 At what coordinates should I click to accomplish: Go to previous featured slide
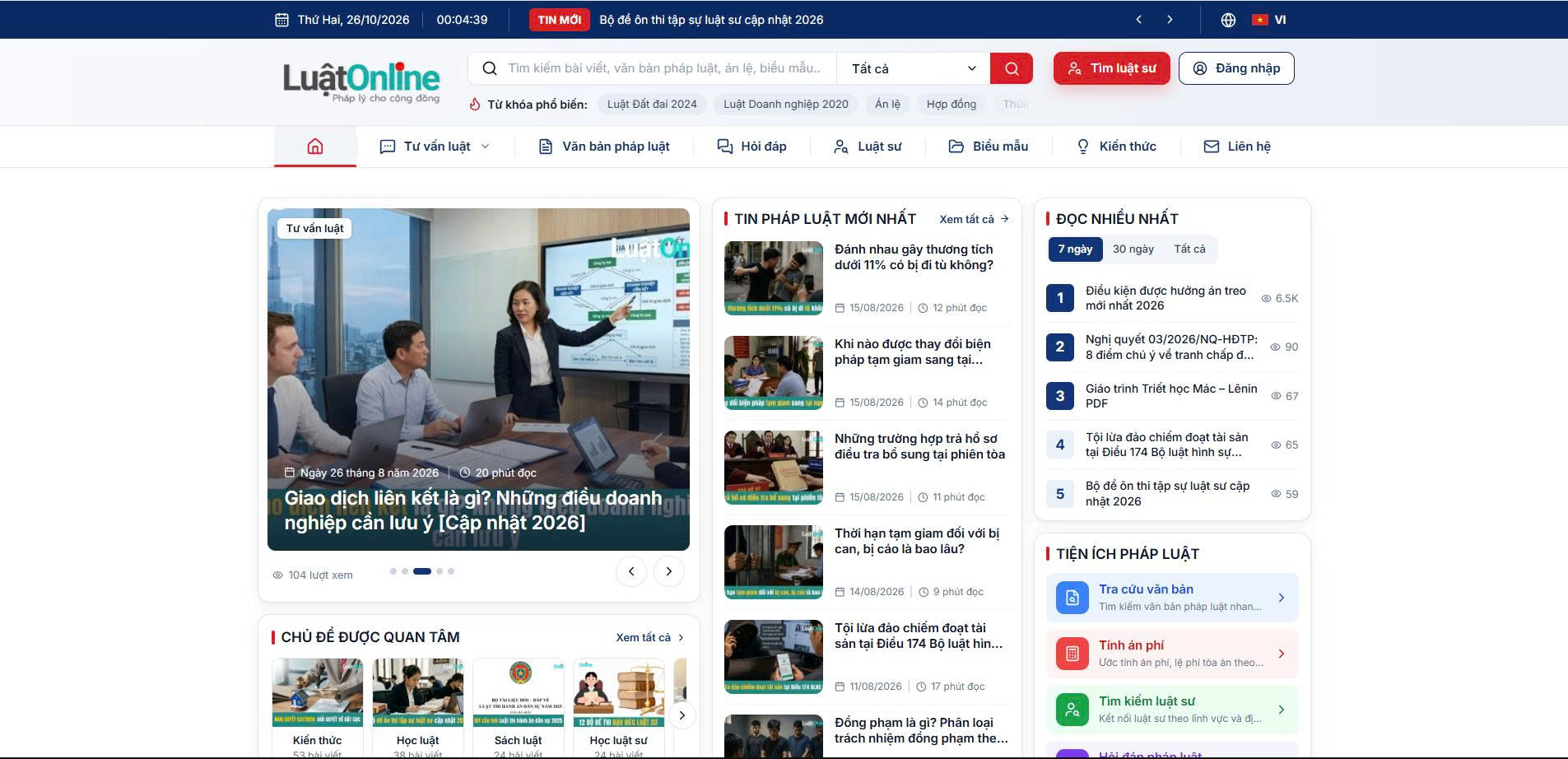point(631,571)
